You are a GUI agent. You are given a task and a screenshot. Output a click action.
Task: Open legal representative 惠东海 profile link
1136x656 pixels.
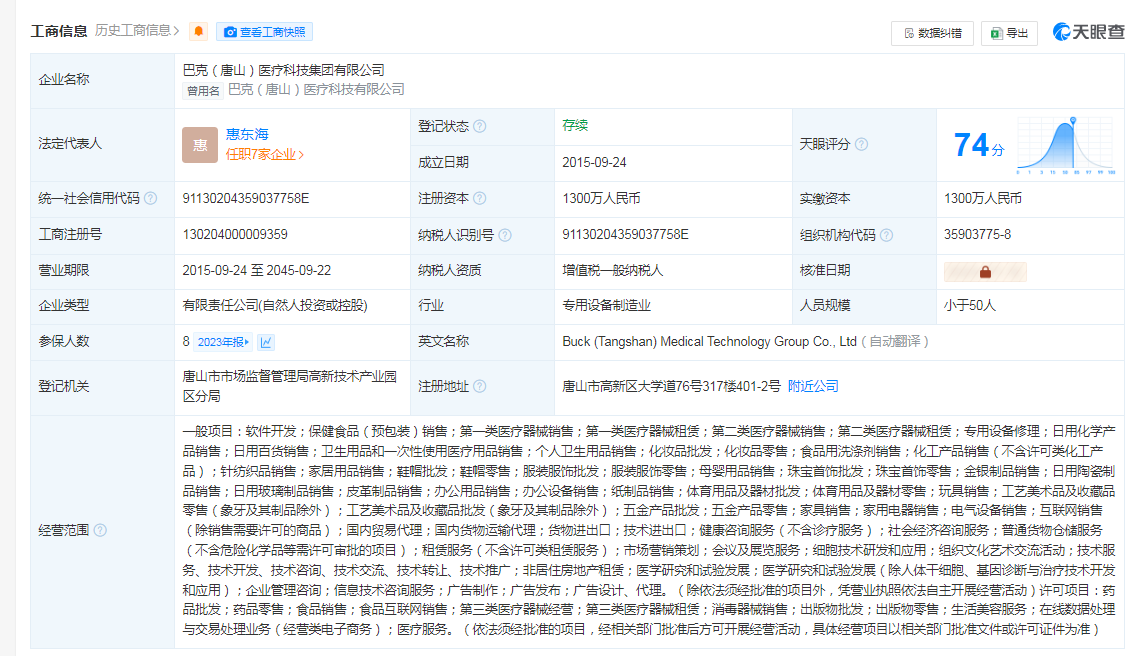pos(247,134)
